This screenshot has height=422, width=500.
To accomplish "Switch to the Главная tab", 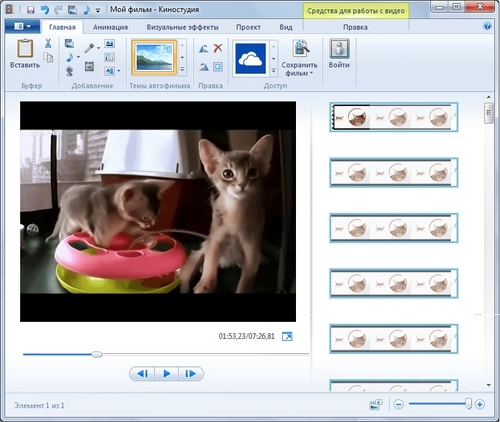I will pyautogui.click(x=62, y=27).
